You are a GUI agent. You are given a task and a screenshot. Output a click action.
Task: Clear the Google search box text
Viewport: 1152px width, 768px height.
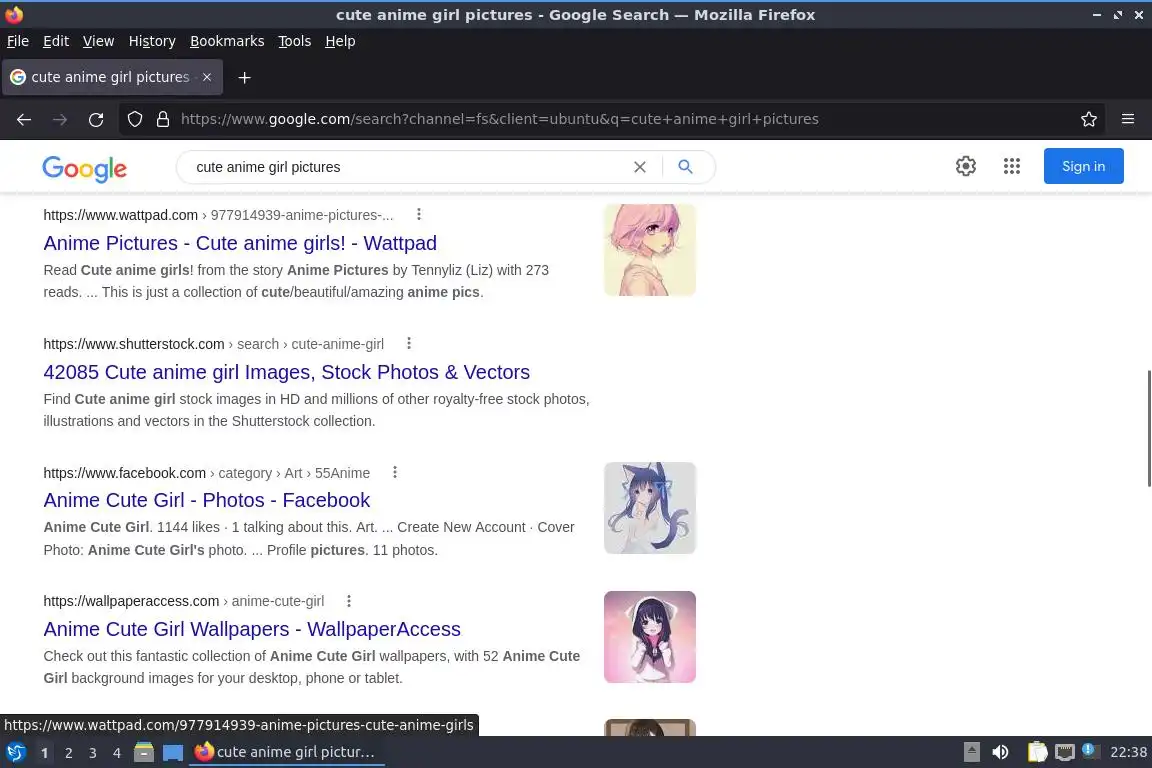point(640,167)
